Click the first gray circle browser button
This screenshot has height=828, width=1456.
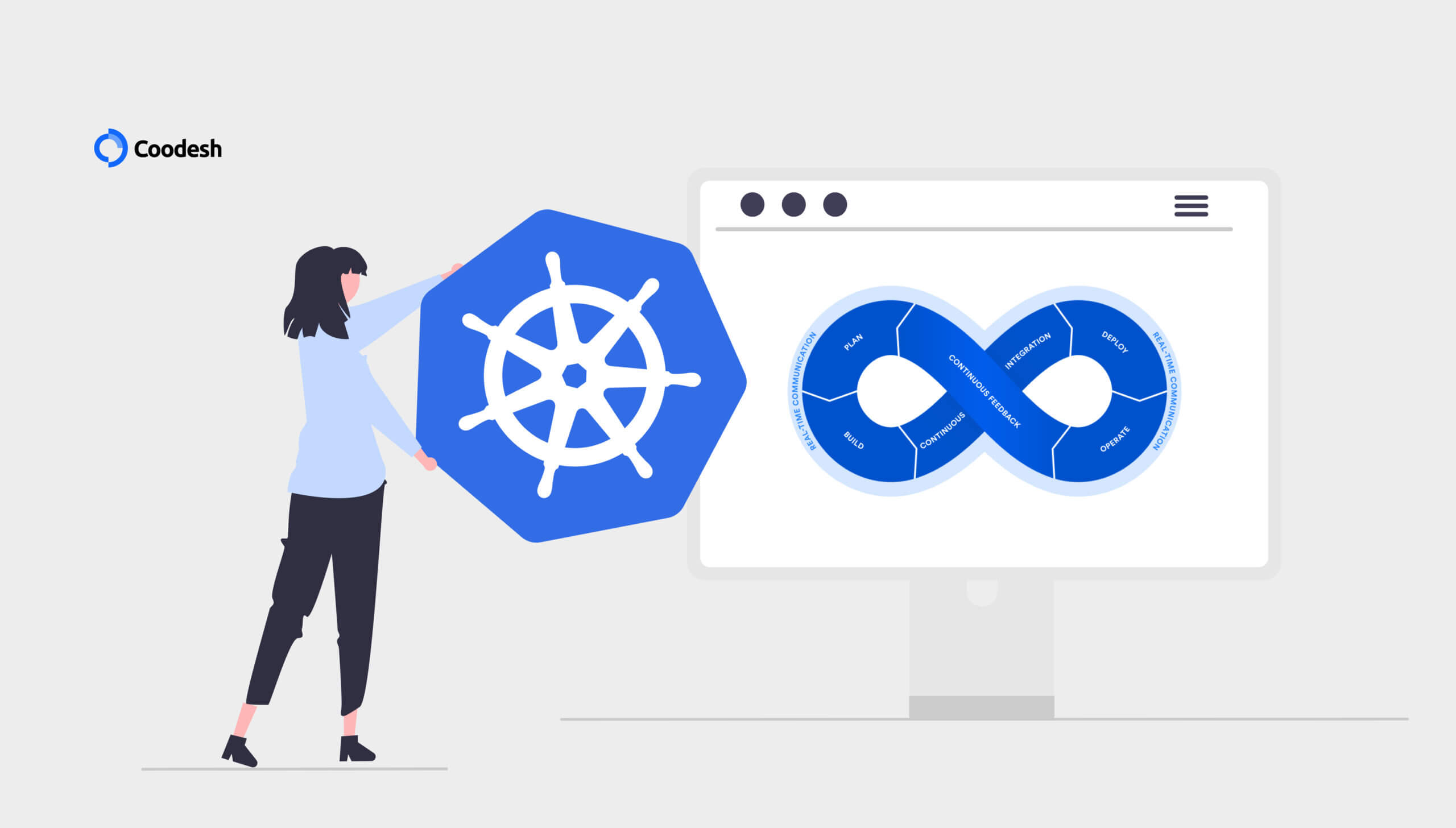753,204
